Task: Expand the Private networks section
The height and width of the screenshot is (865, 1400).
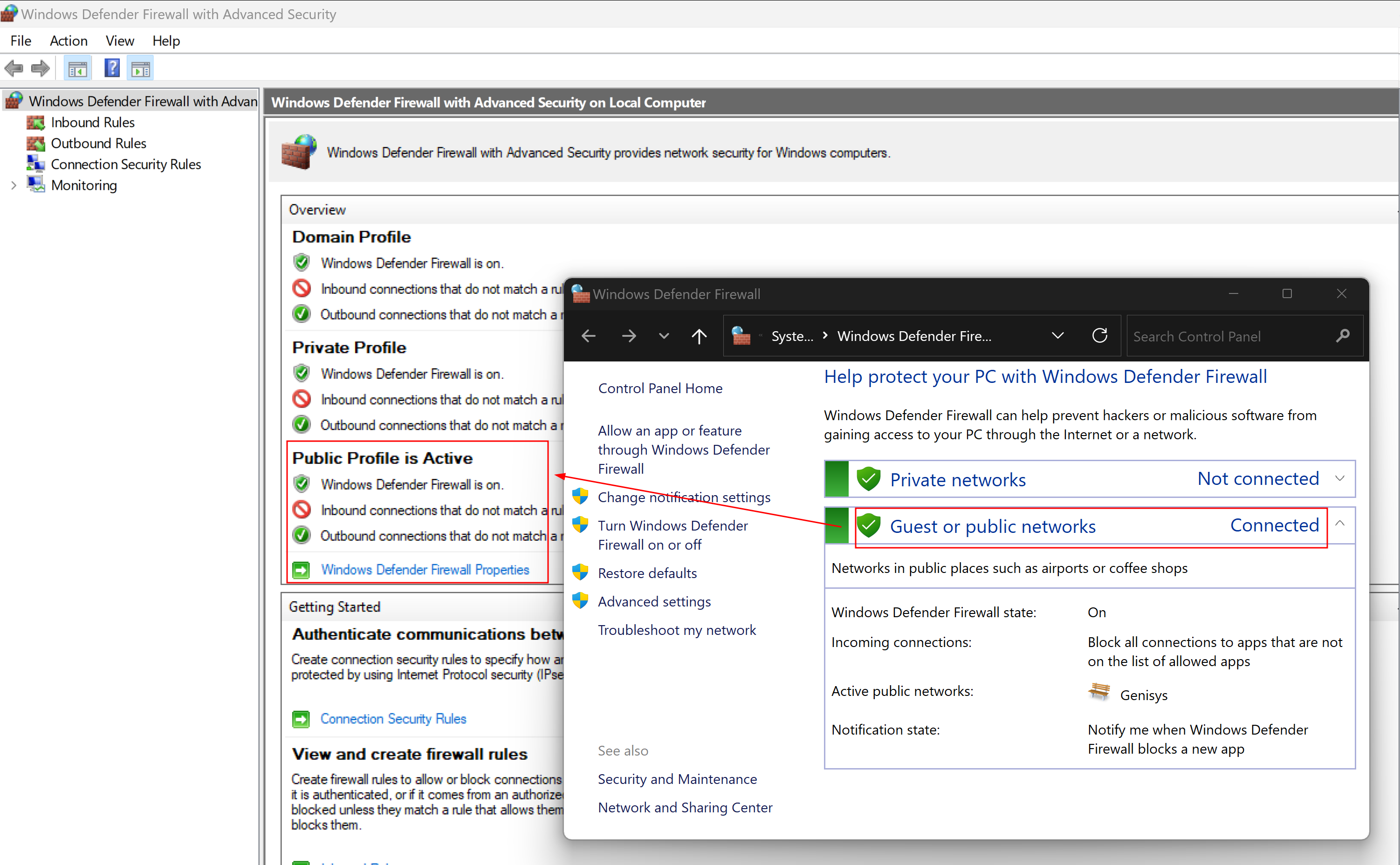Action: pos(1340,479)
